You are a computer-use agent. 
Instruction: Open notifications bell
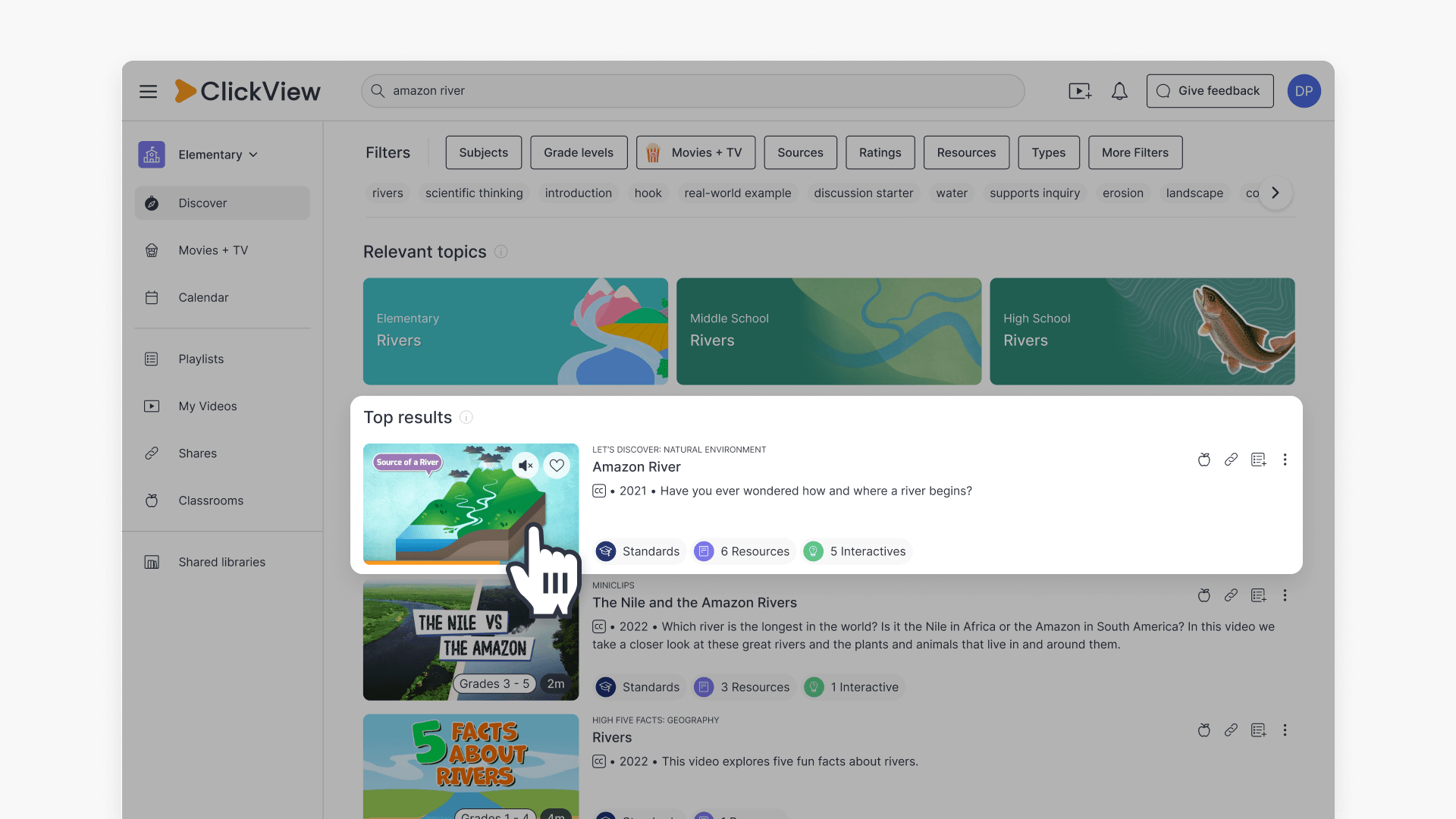point(1119,91)
